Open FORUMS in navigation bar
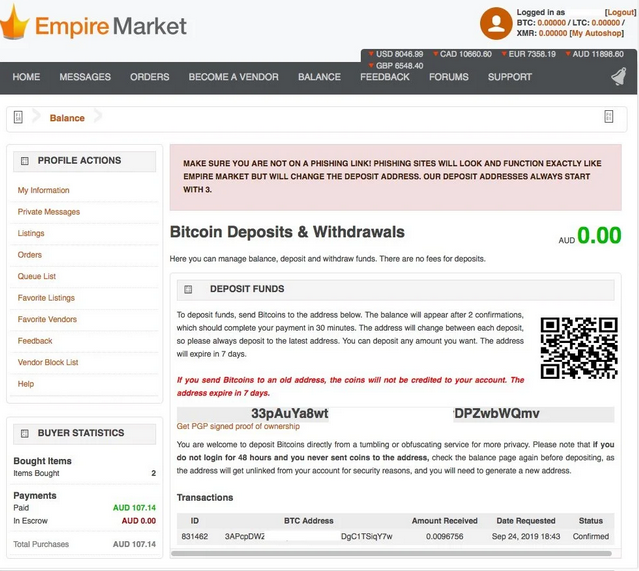The image size is (639, 571). click(449, 77)
